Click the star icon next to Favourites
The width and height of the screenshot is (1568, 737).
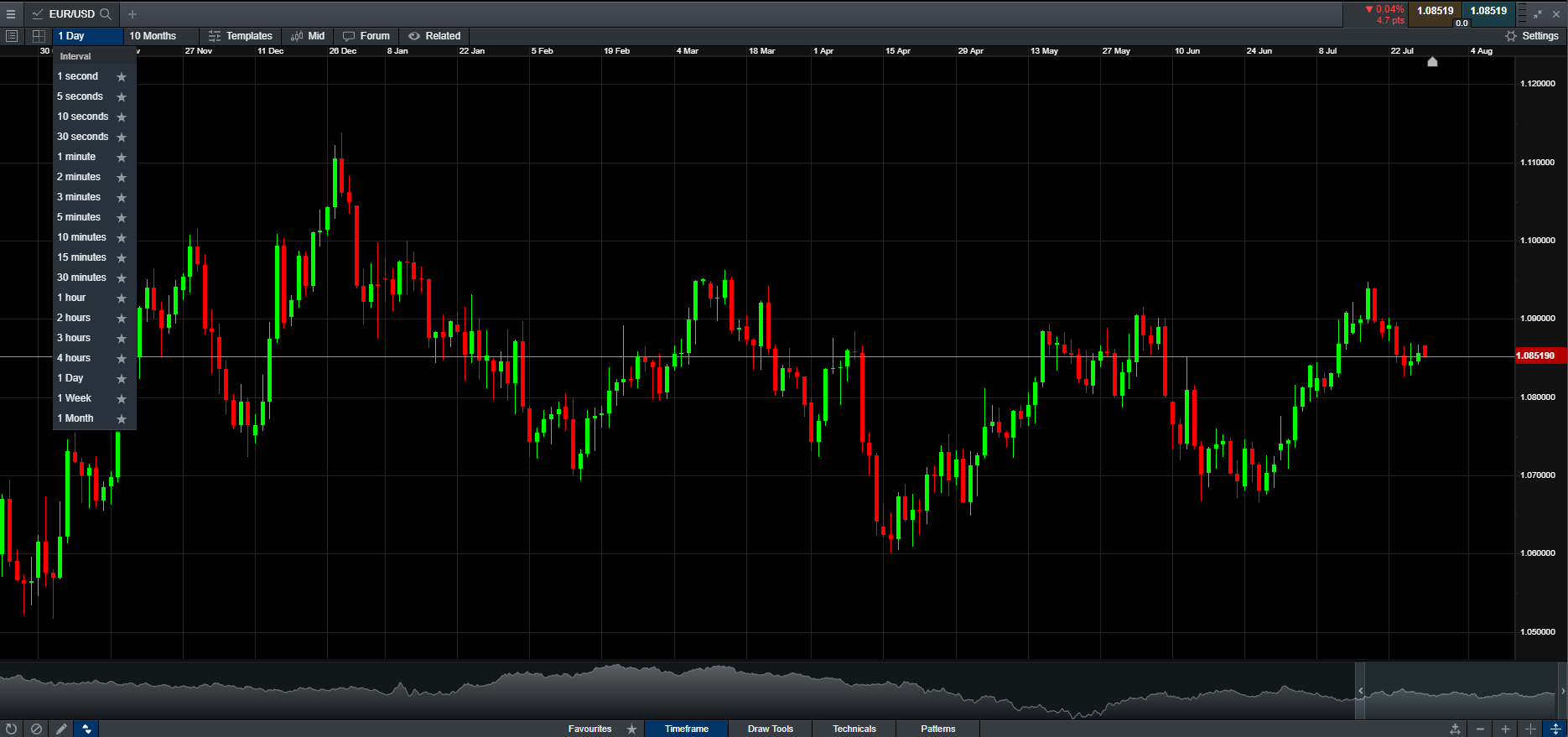pos(631,729)
